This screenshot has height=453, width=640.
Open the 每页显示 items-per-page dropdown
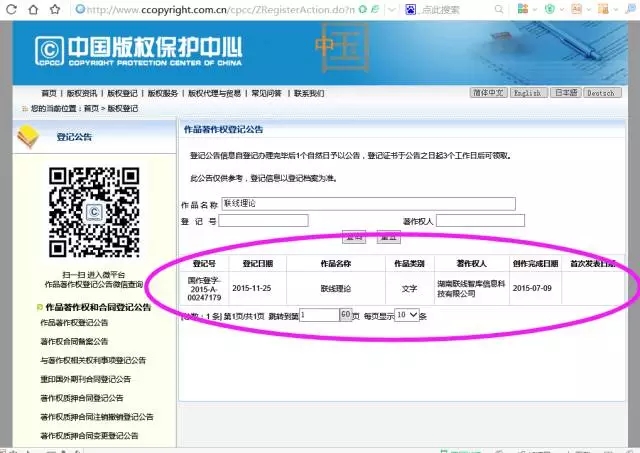(406, 314)
